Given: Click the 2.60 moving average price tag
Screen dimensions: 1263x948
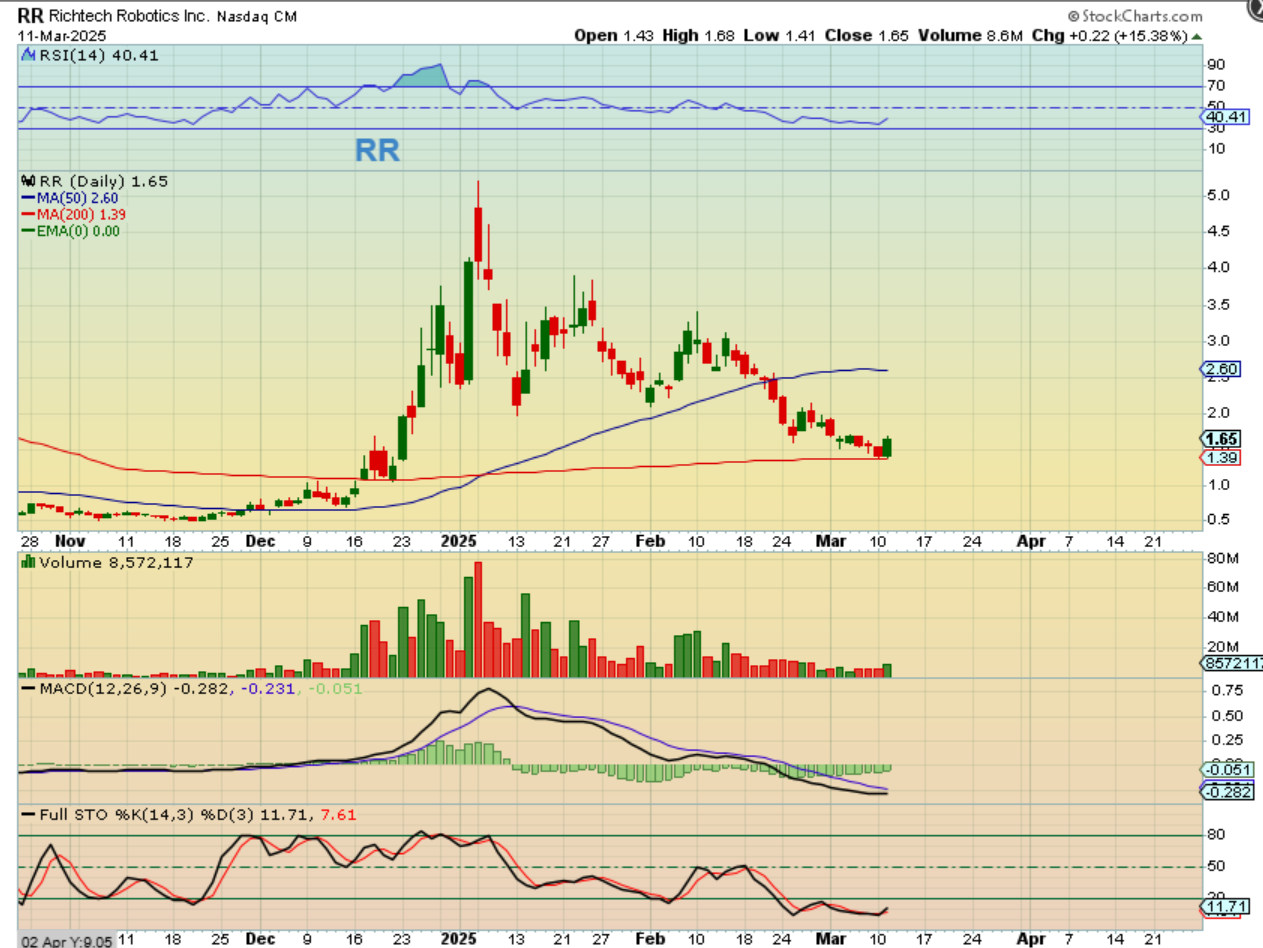Looking at the screenshot, I should pyautogui.click(x=1220, y=370).
